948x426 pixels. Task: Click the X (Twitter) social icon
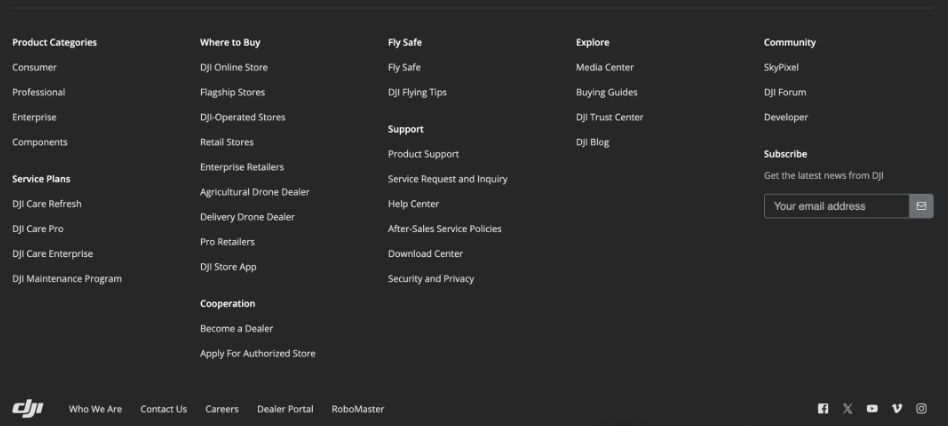click(848, 409)
